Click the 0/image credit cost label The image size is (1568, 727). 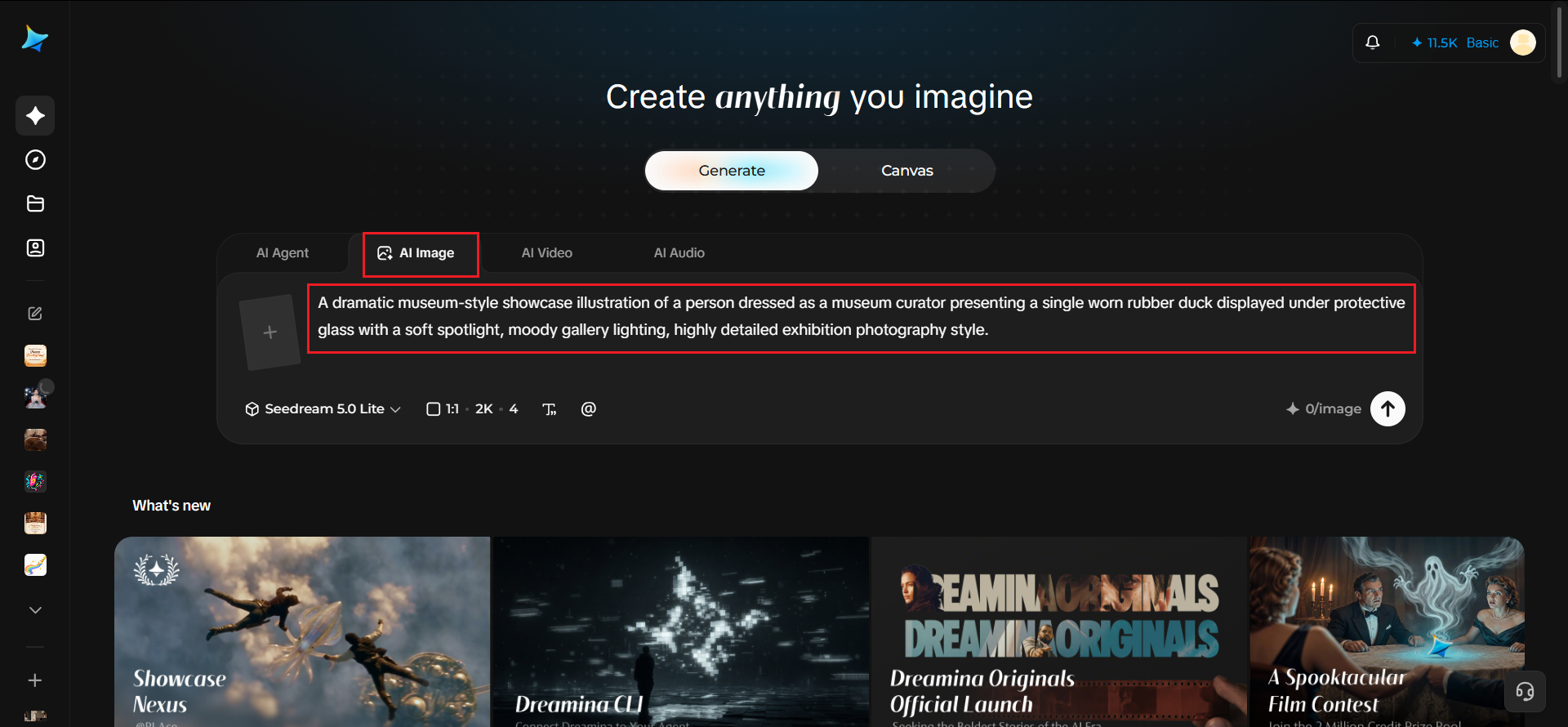(1324, 409)
